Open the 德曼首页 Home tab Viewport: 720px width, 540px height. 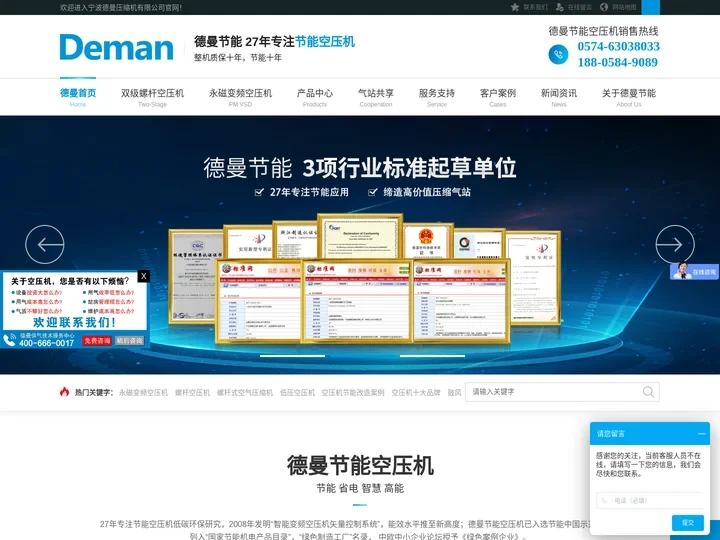pos(78,97)
